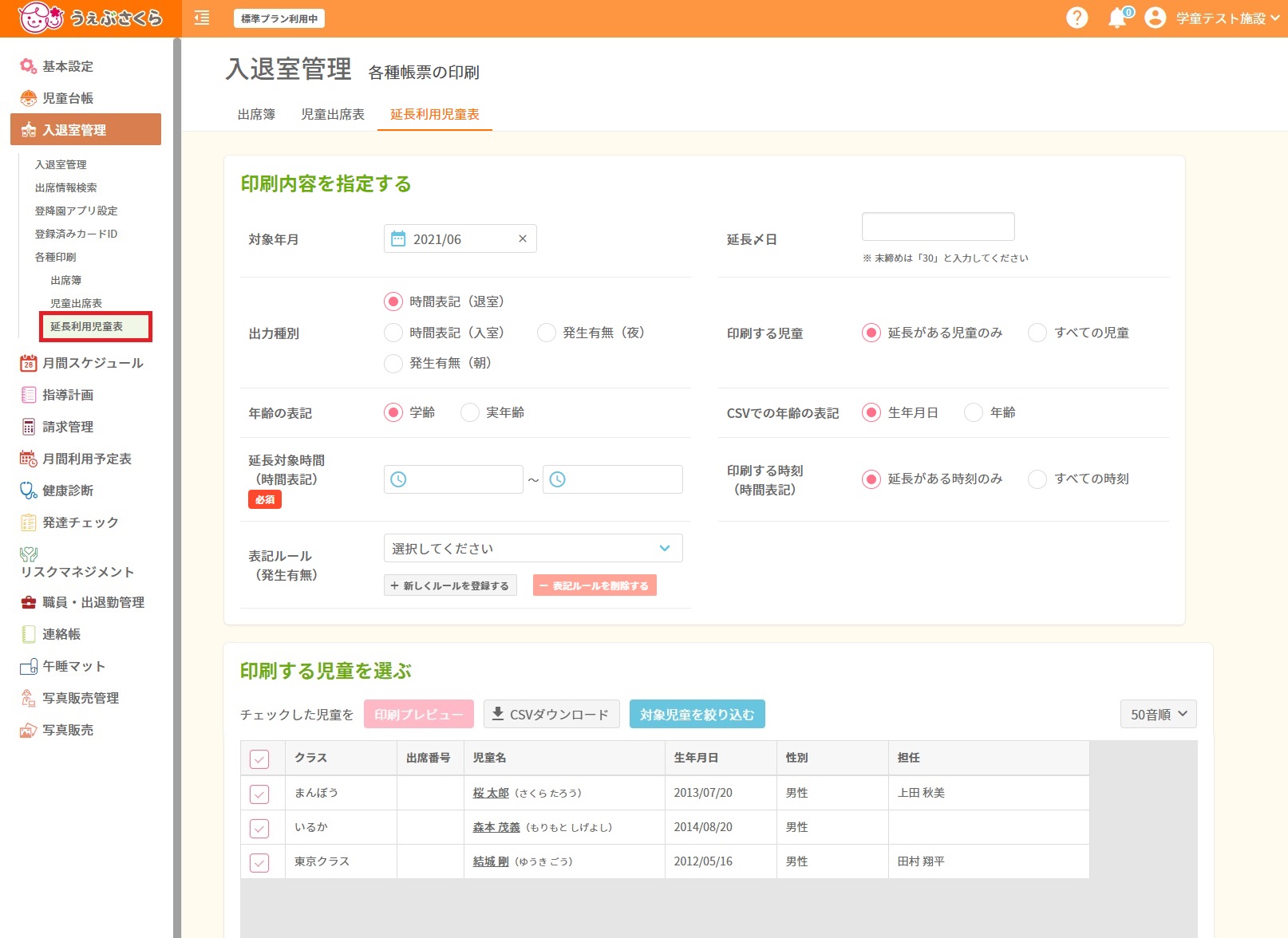This screenshot has height=938, width=1288.
Task: Open 月間利用予定表 icon
Action: coord(28,459)
